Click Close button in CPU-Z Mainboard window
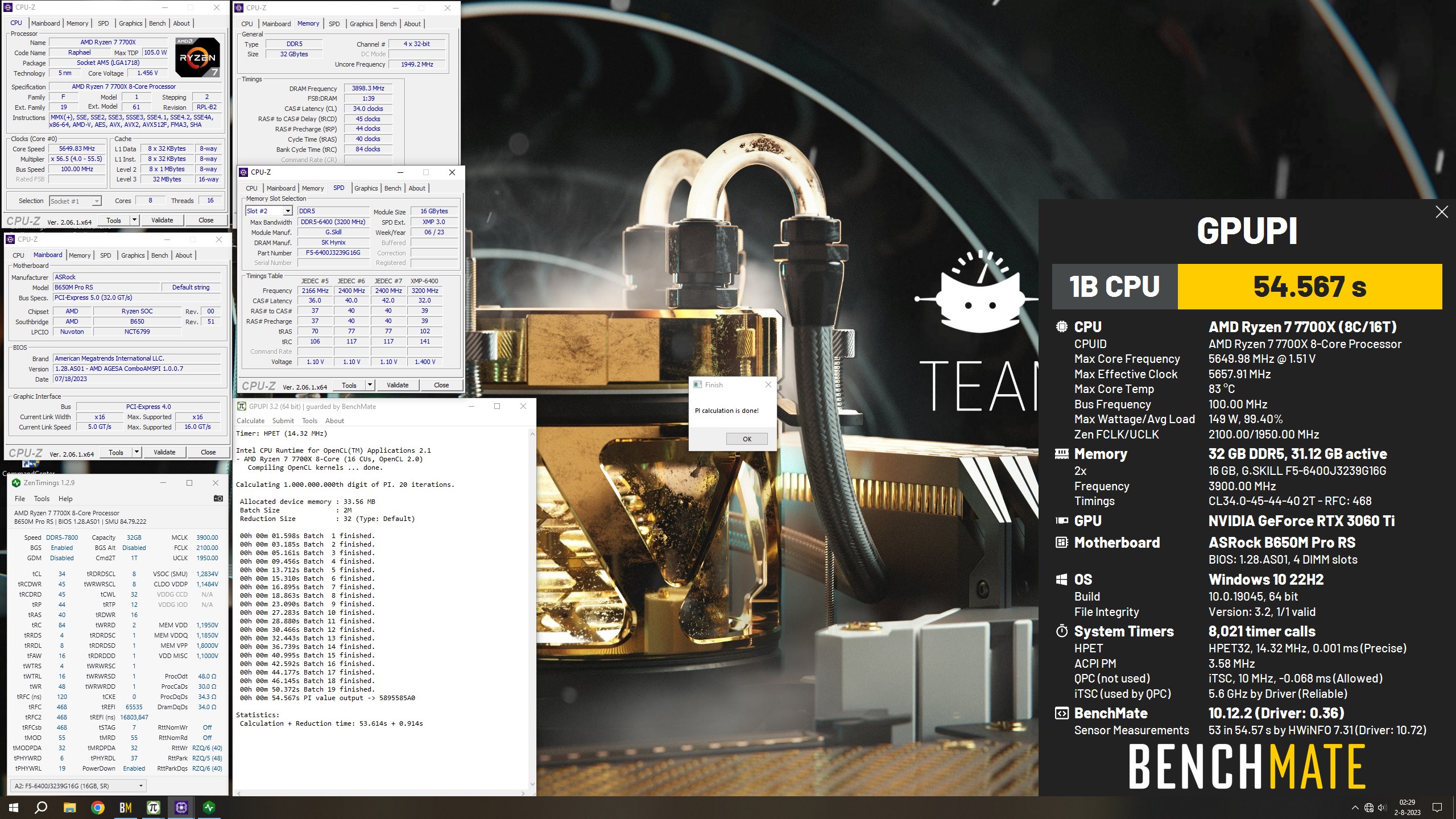Viewport: 1456px width, 819px height. point(208,452)
